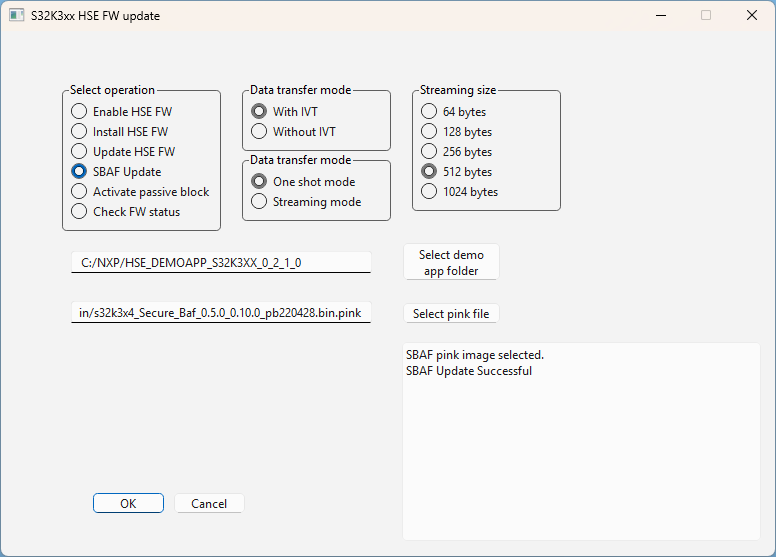Click the demo app folder path field
Viewport: 776px width, 557px height.
(x=221, y=262)
